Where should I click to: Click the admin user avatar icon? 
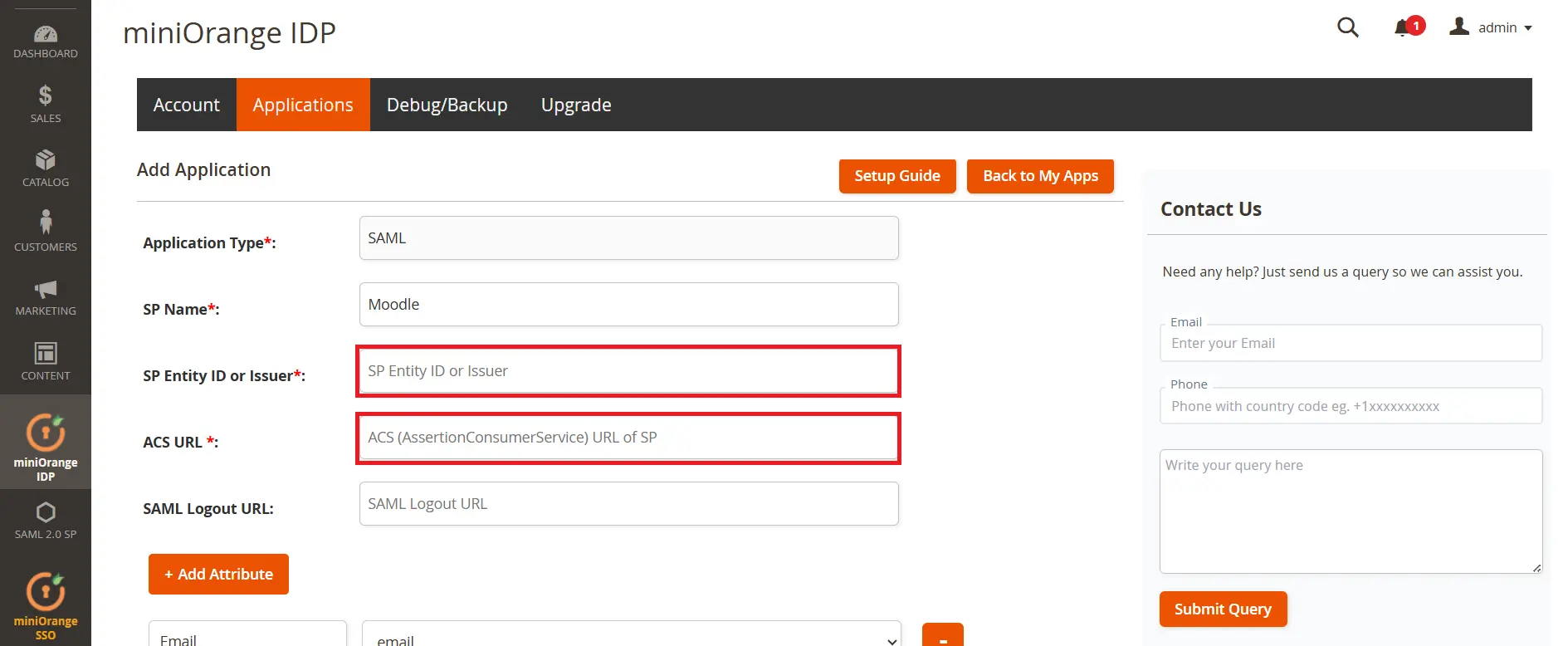(1459, 27)
